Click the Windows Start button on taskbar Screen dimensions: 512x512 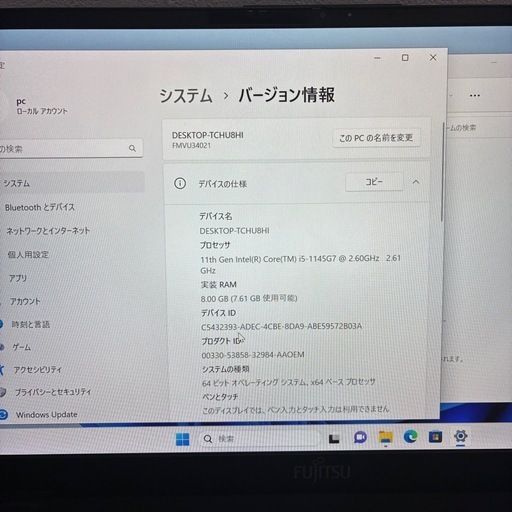click(x=182, y=439)
